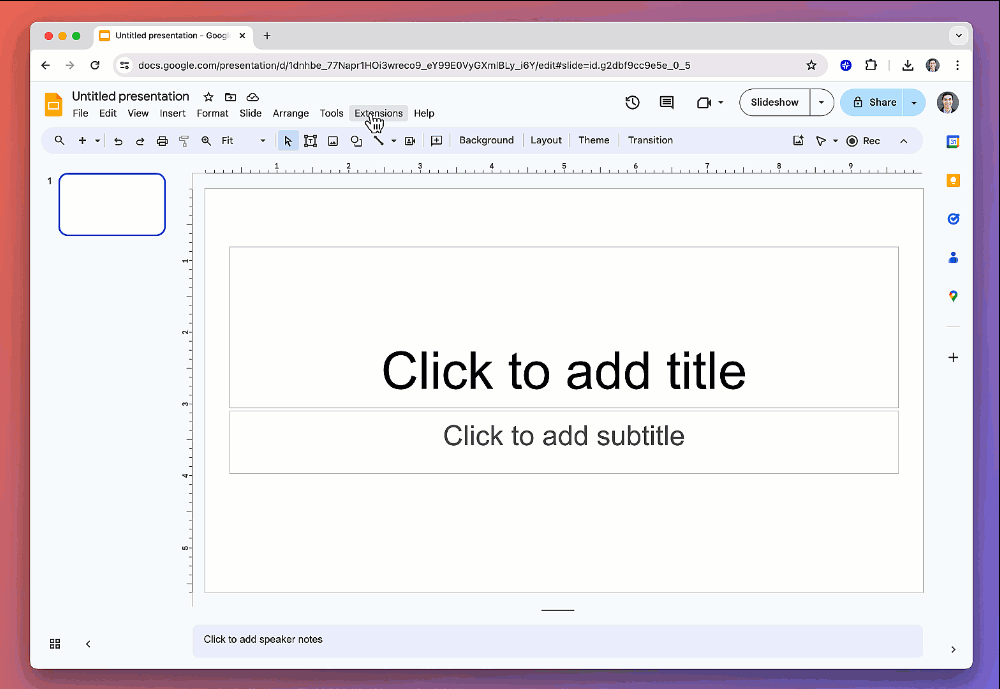Choose the select arrow tool
Viewport: 1000px width, 689px height.
pyautogui.click(x=288, y=141)
